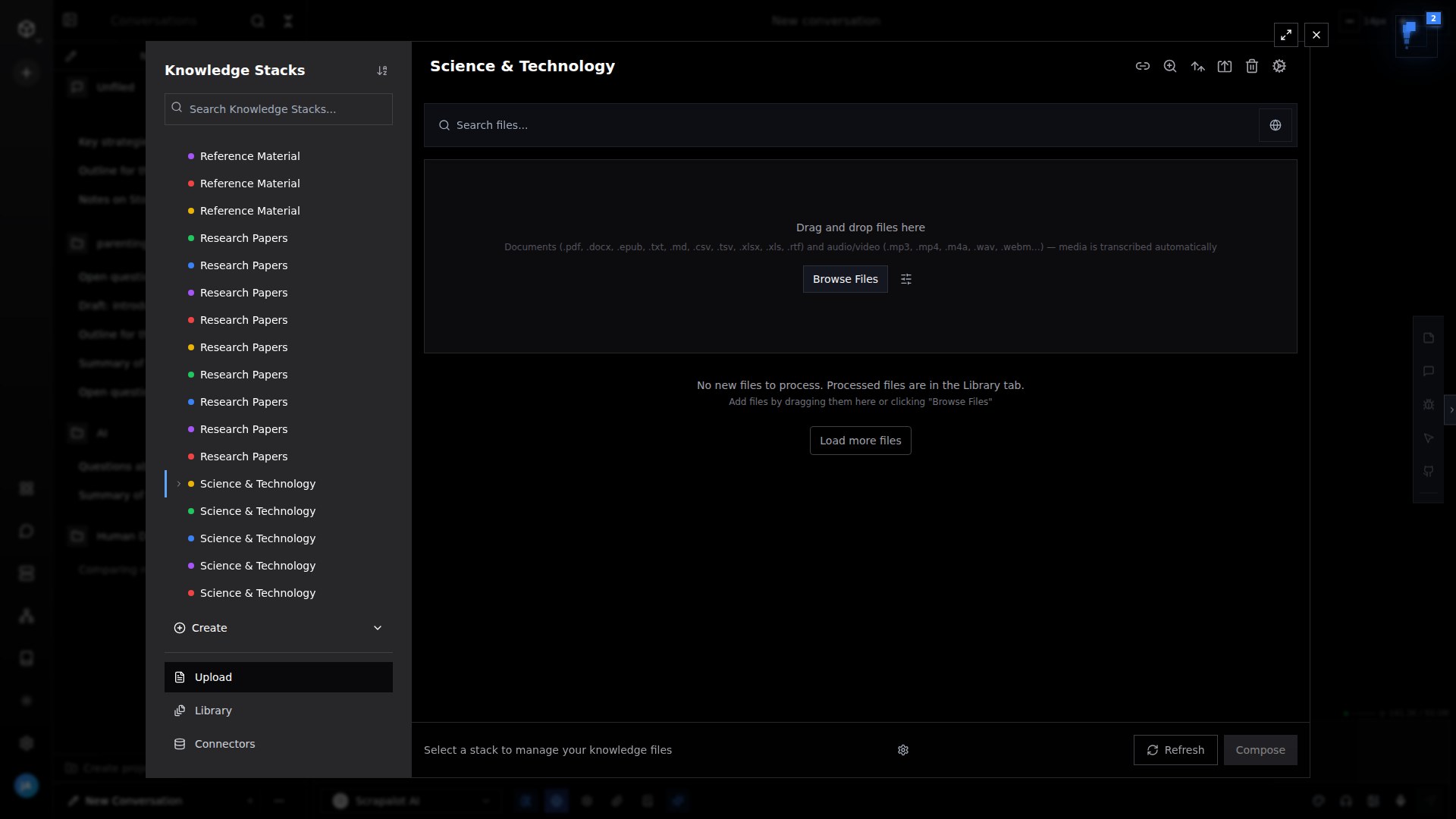1456x819 pixels.
Task: Select Reference Material stack with purple dot
Action: pos(278,156)
